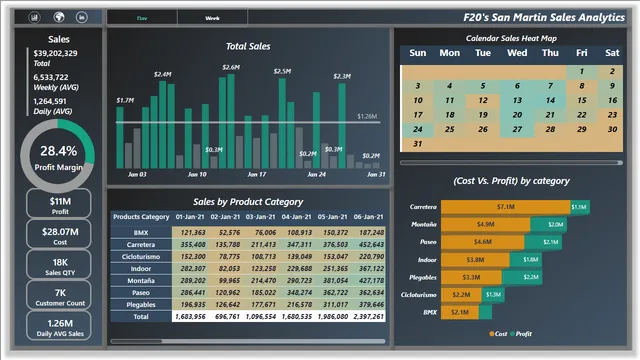Click the $2.6M peak bar label
This screenshot has height=360, width=640.
(x=231, y=67)
